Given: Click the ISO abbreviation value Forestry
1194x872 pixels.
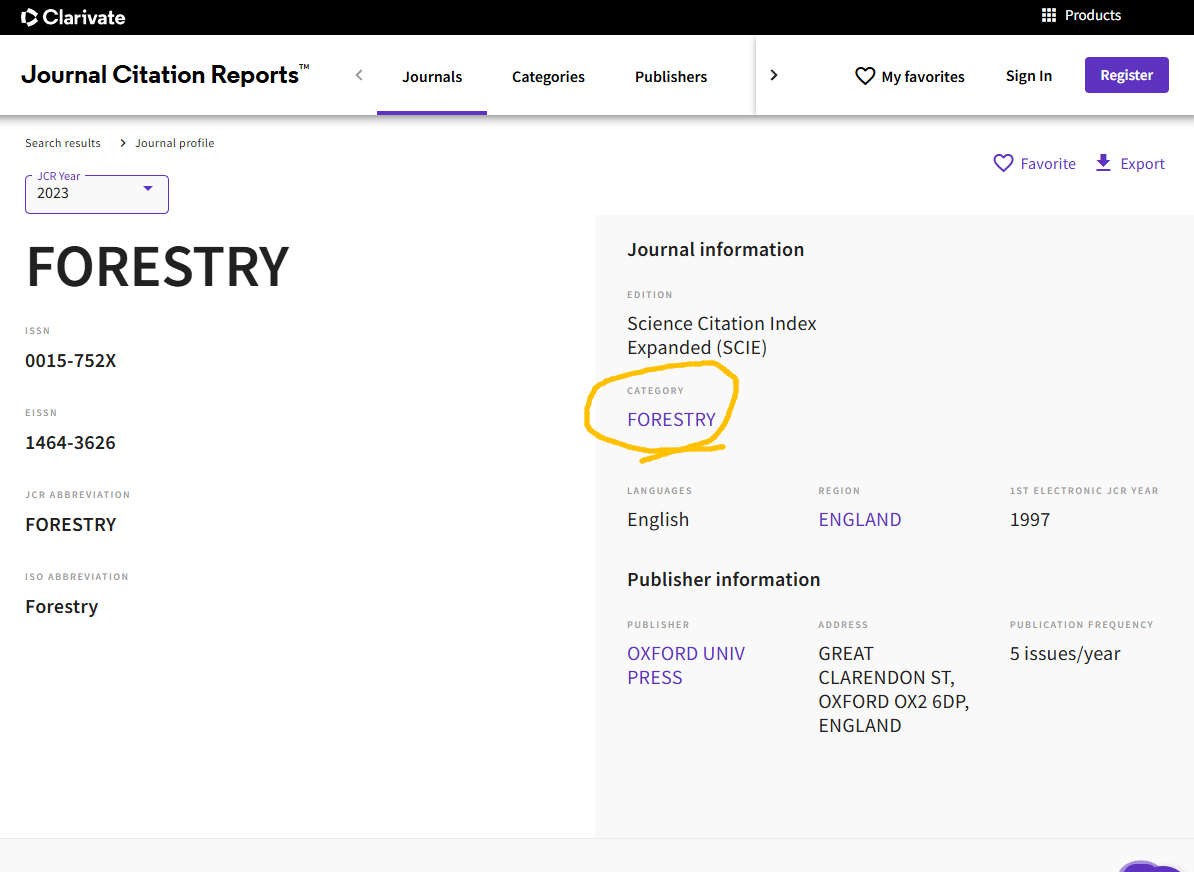Looking at the screenshot, I should click(62, 607).
